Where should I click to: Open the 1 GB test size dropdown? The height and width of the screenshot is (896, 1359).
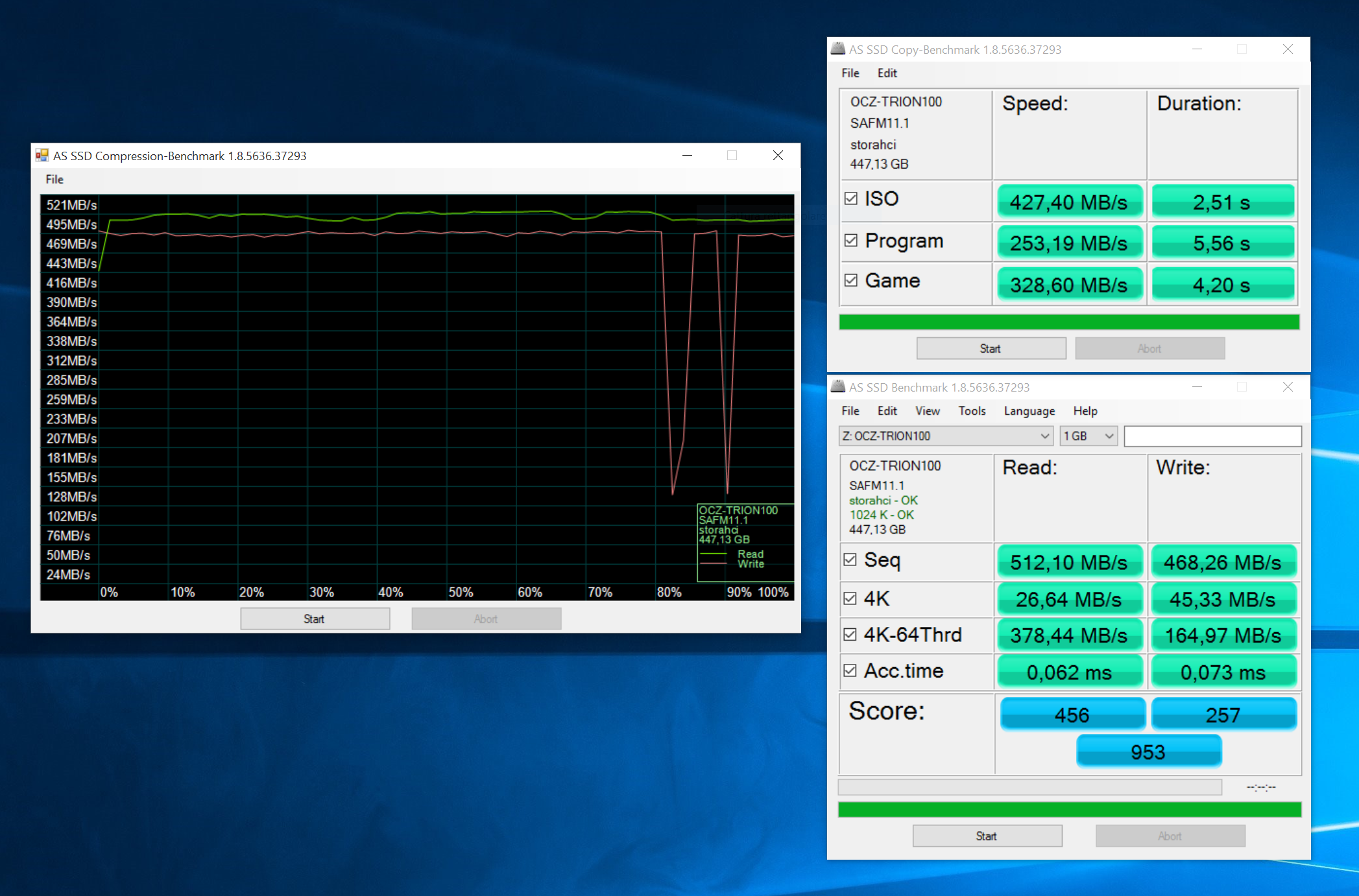point(1088,436)
